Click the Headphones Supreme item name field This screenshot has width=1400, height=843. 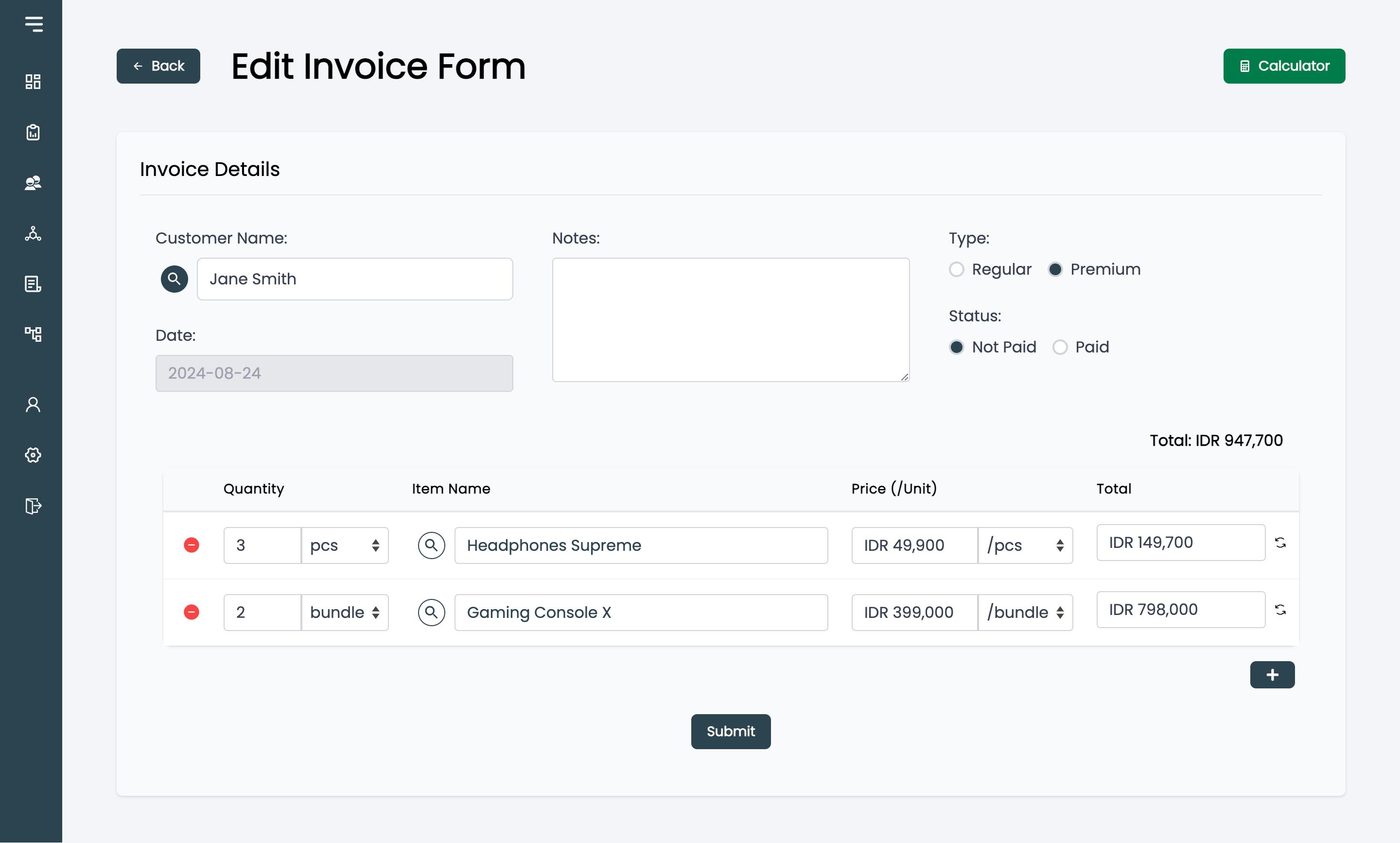pyautogui.click(x=641, y=545)
